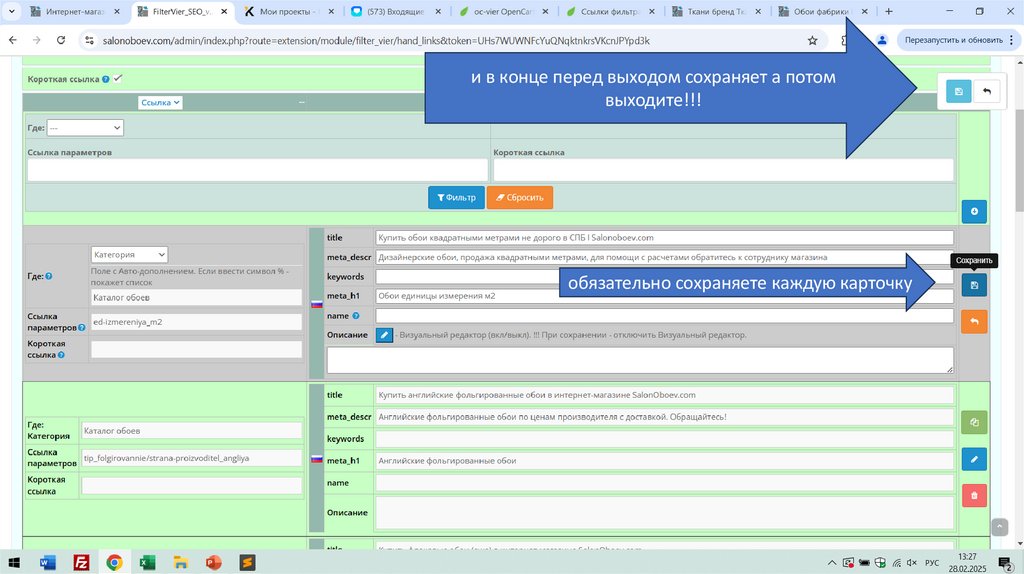Delete the English foil wallpaper card (red trash)
This screenshot has width=1024, height=574.
pyautogui.click(x=974, y=496)
